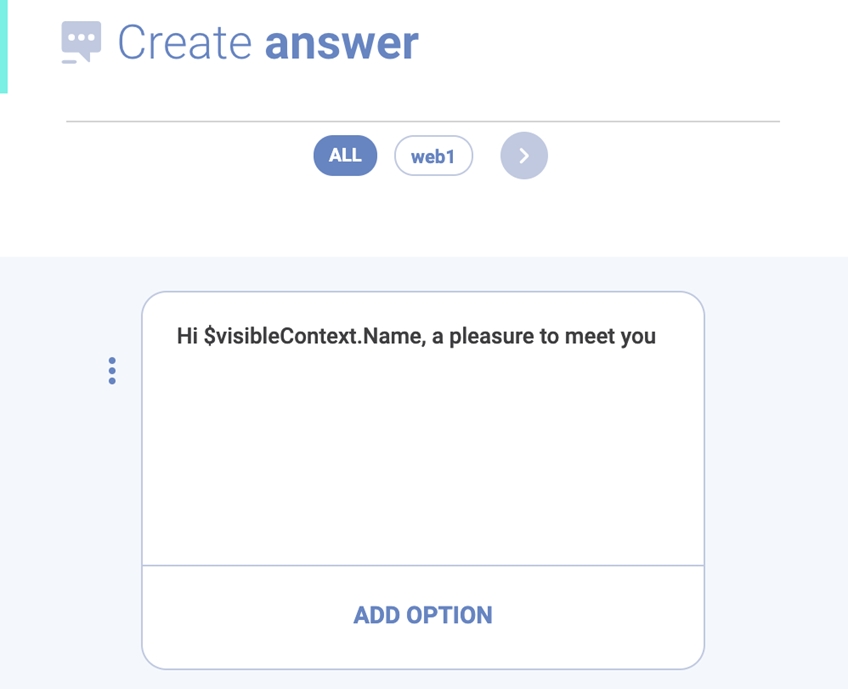Click the chat bubble icon beside Create answer
848x689 pixels.
(x=81, y=43)
